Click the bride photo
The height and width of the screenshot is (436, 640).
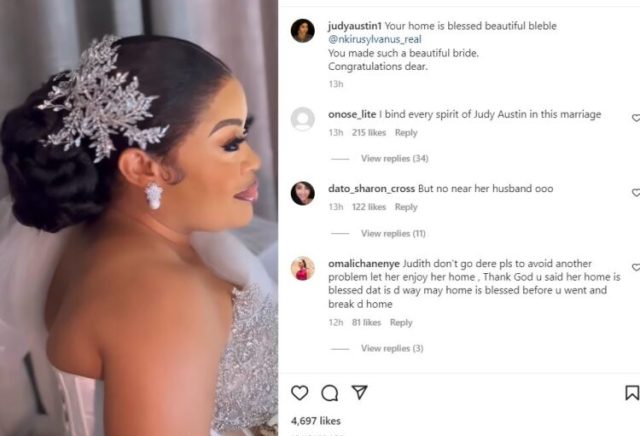(x=139, y=218)
